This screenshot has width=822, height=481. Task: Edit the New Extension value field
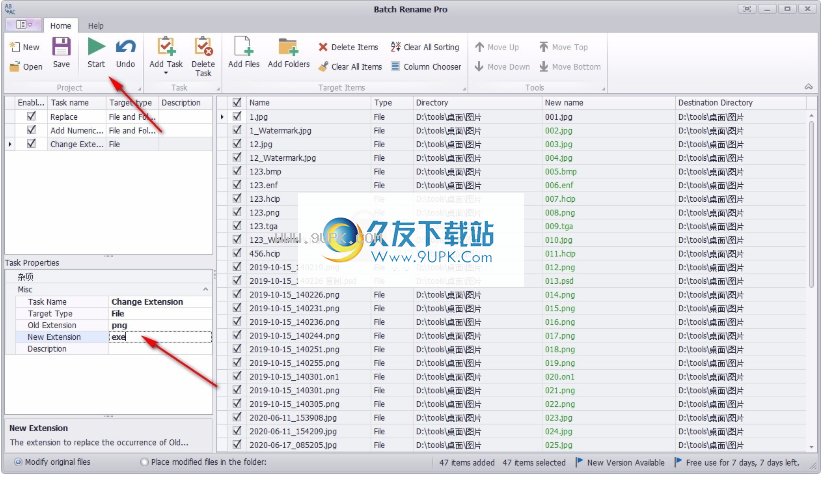coord(160,337)
